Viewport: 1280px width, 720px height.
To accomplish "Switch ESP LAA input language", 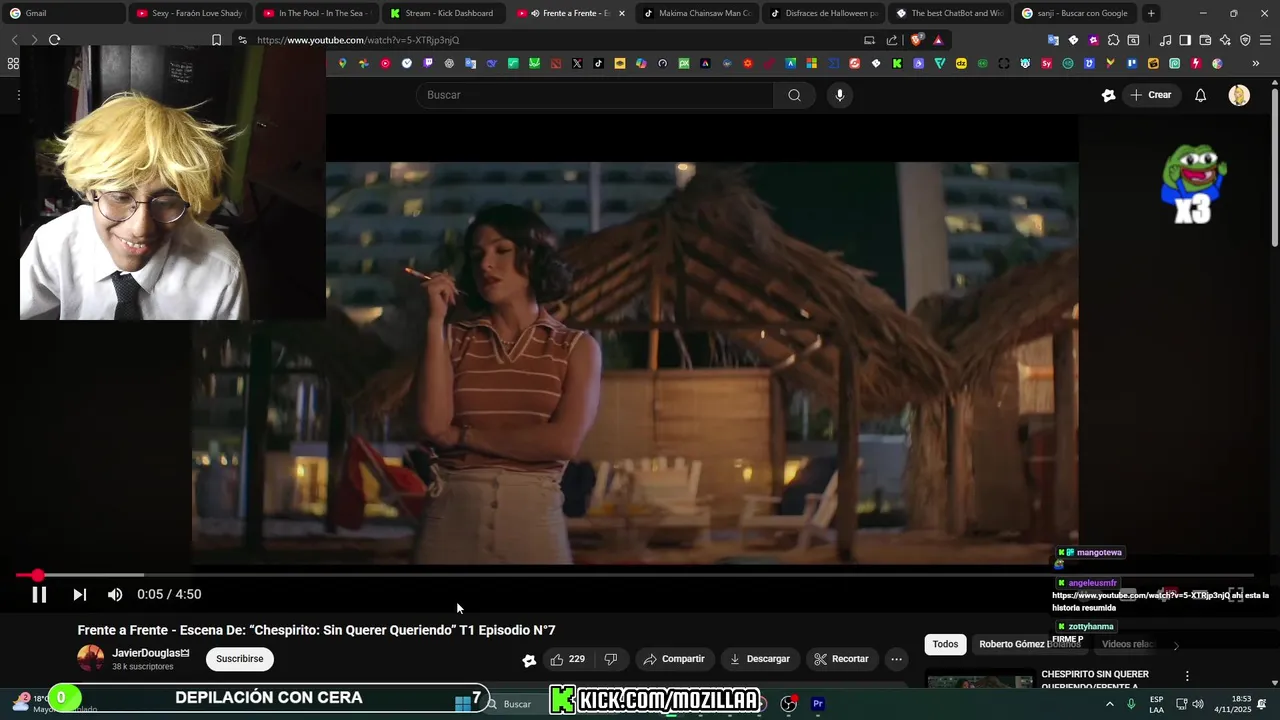I will click(1156, 704).
